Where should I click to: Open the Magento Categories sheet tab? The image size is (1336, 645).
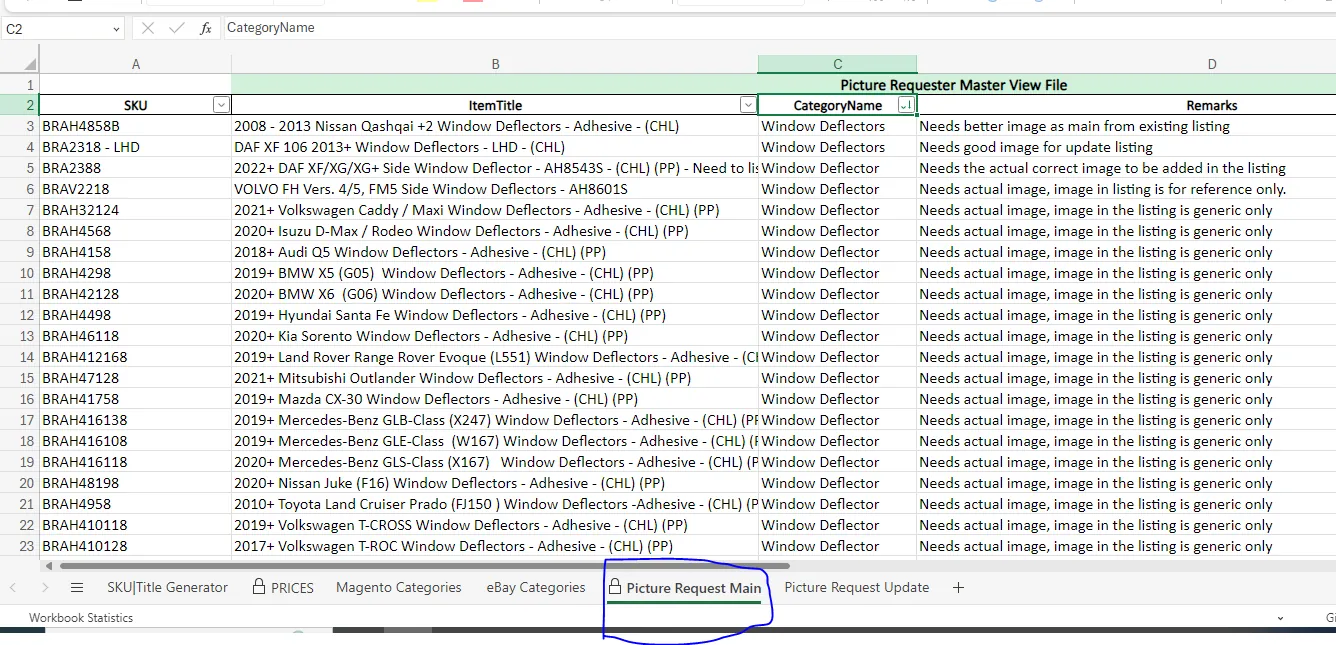[399, 587]
